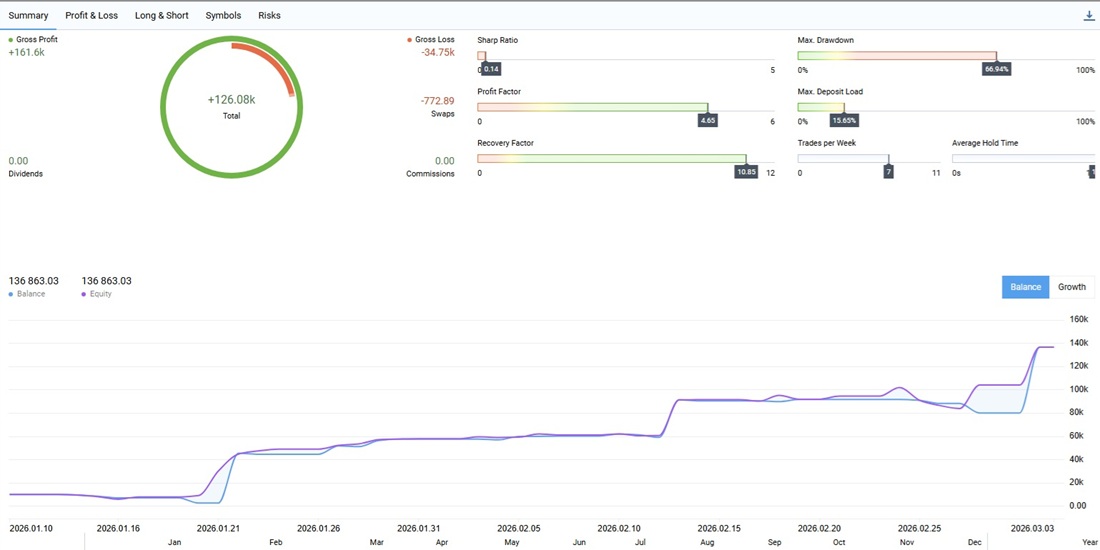Click the Recovery Factor 10.85 marker
Screen dimensions: 1100x550
[x=746, y=172]
